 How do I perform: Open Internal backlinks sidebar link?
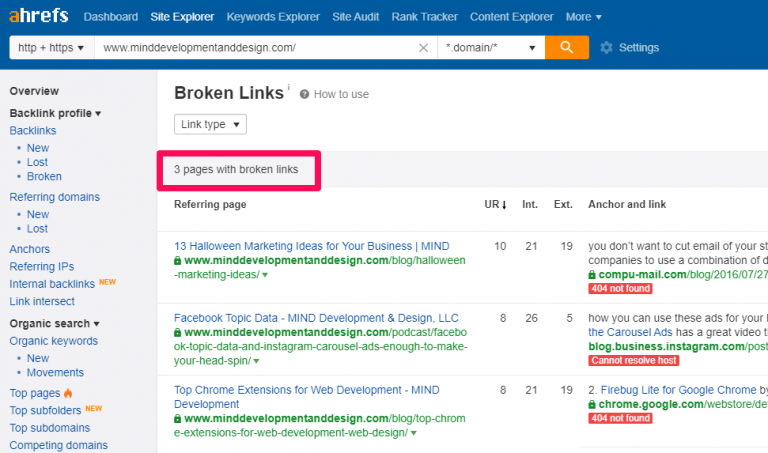click(52, 284)
